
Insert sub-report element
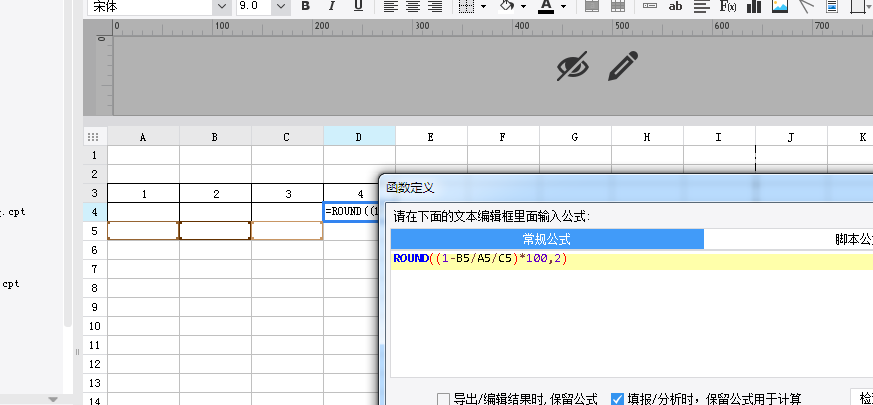(832, 6)
